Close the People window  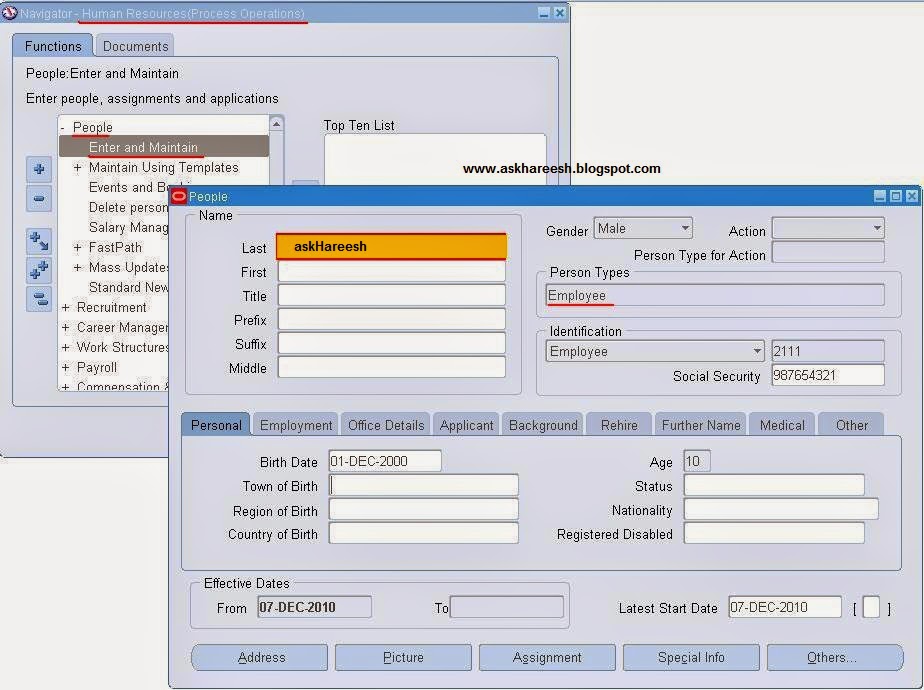(912, 196)
